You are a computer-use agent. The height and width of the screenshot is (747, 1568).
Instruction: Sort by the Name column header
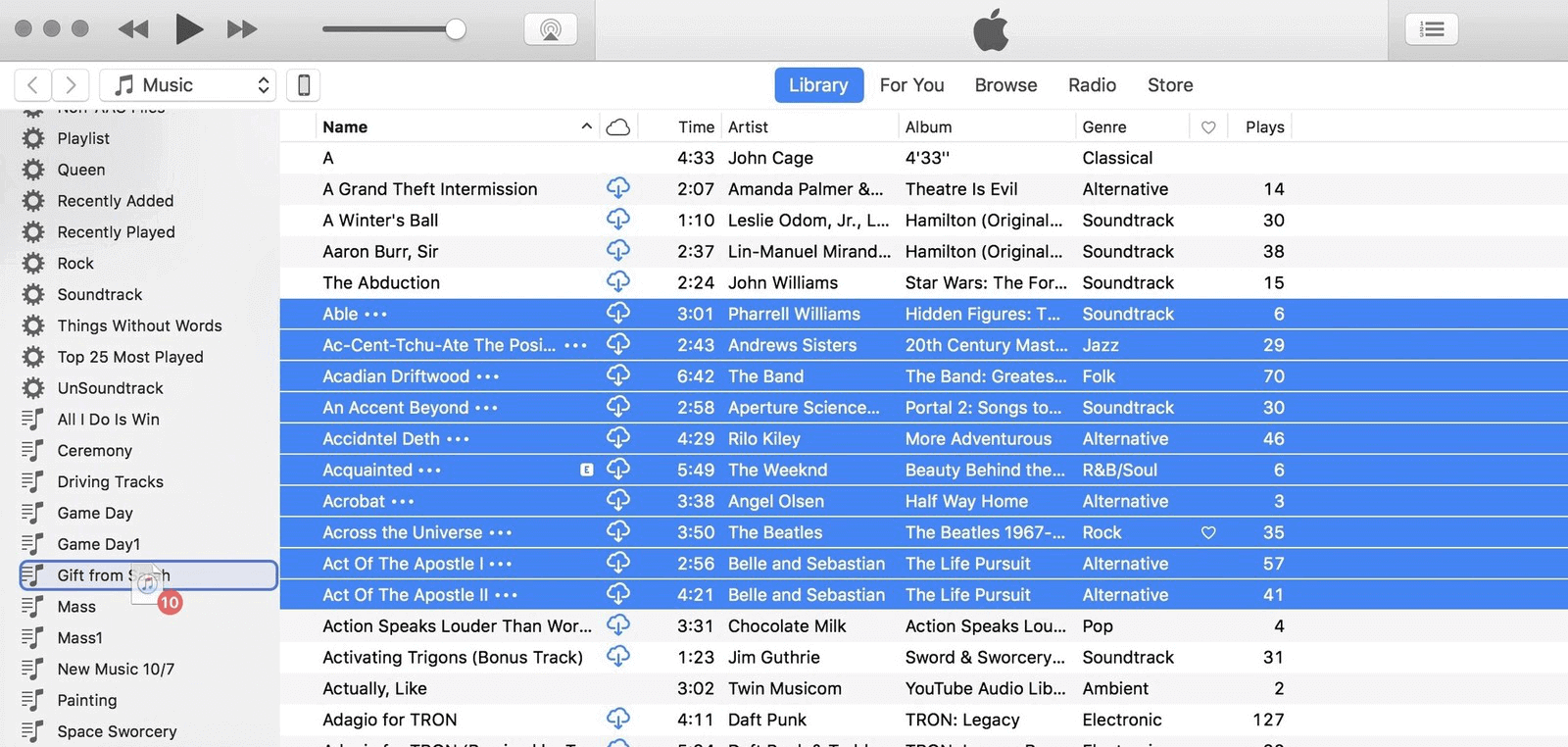coord(345,126)
